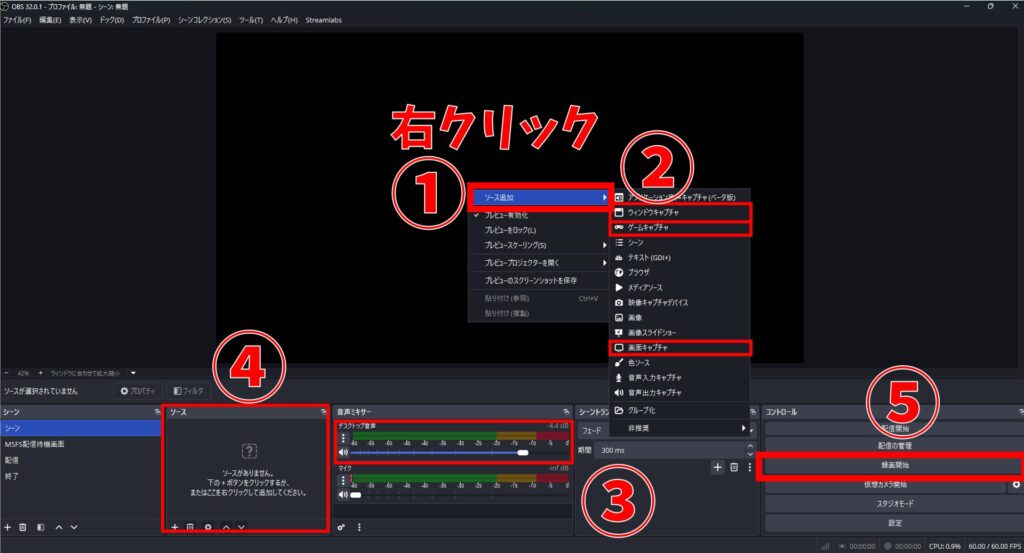Toggle プレビューをロック(L) option

tap(539, 230)
